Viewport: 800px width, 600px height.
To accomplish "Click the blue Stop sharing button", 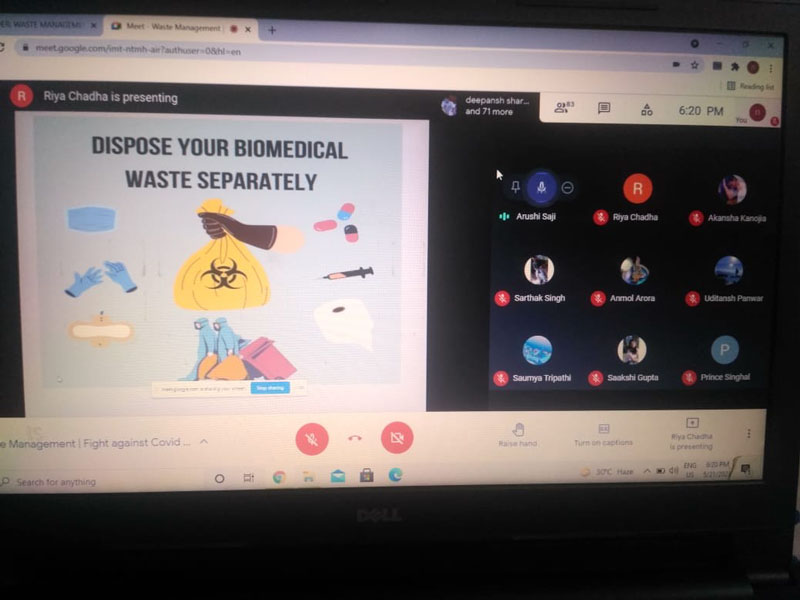I will pyautogui.click(x=270, y=387).
